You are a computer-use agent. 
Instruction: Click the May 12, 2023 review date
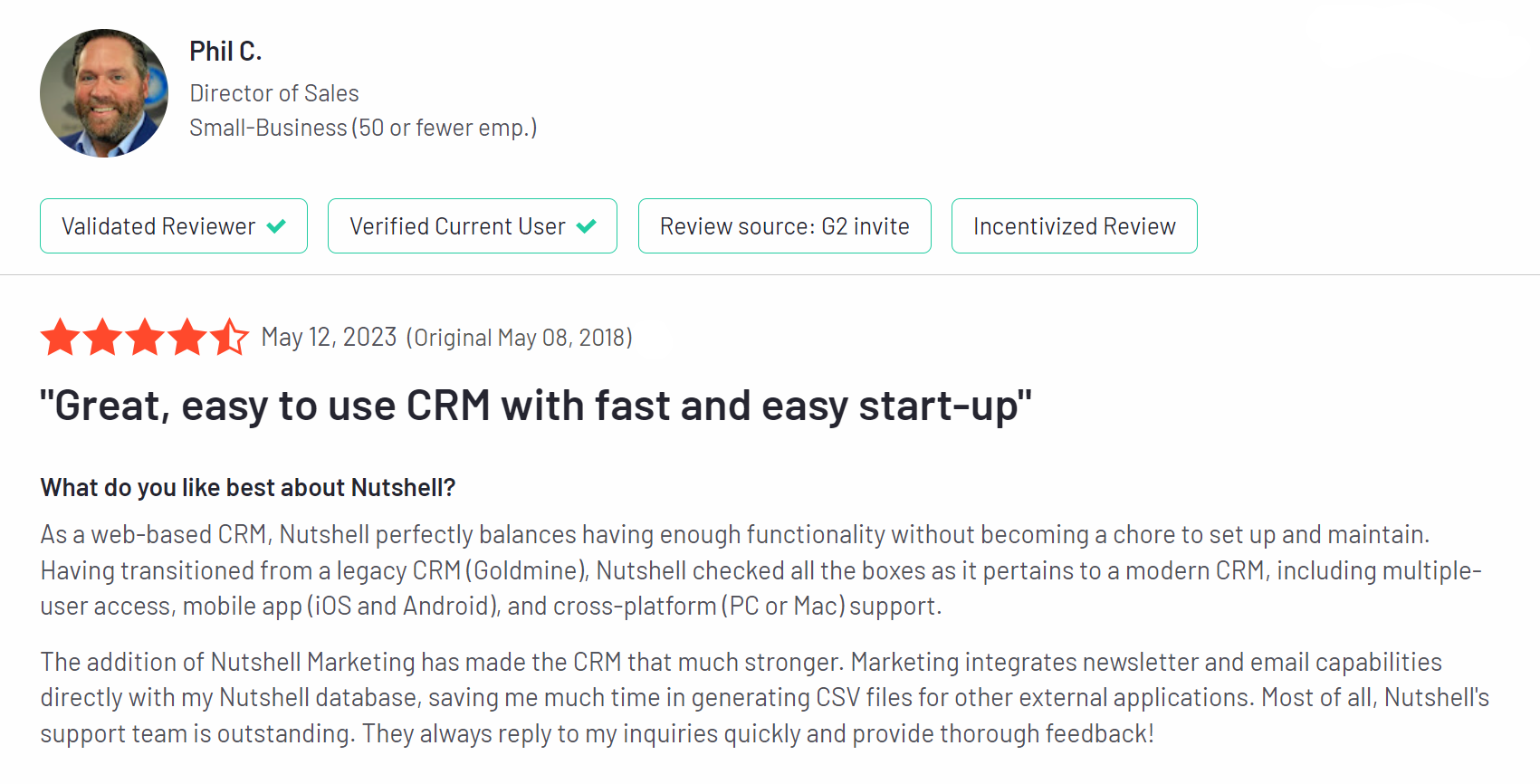329,338
